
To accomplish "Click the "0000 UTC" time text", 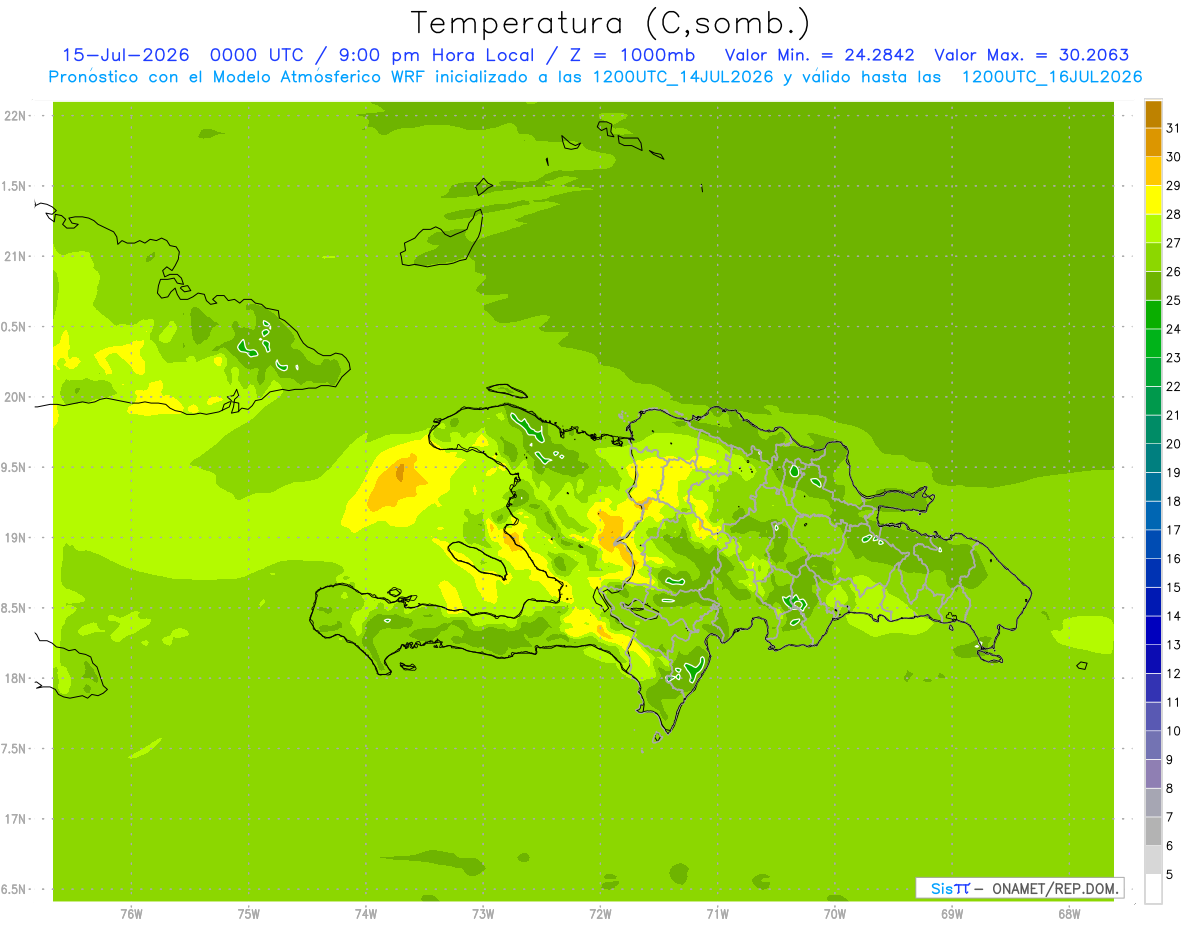I will pos(257,55).
